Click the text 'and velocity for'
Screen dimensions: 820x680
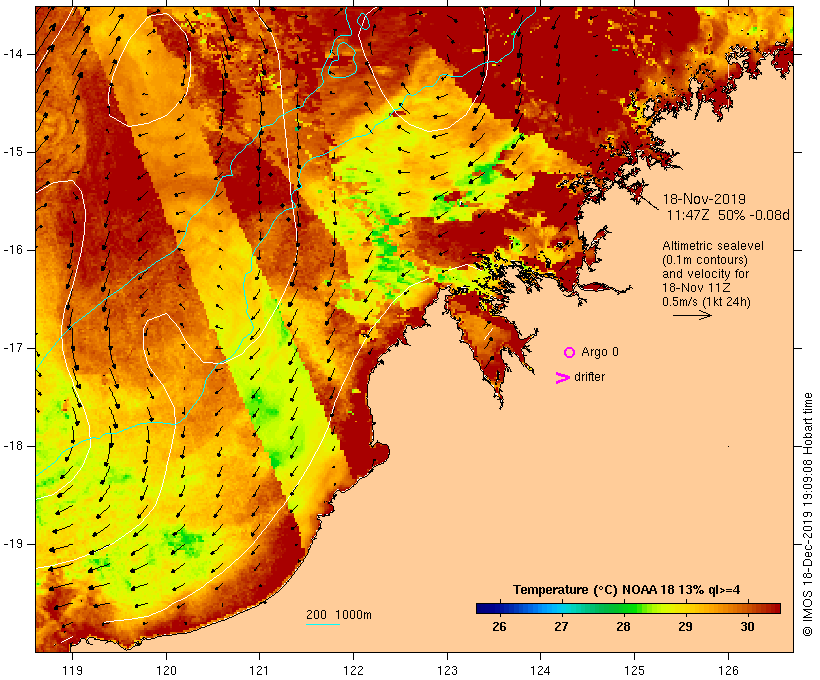tap(705, 274)
